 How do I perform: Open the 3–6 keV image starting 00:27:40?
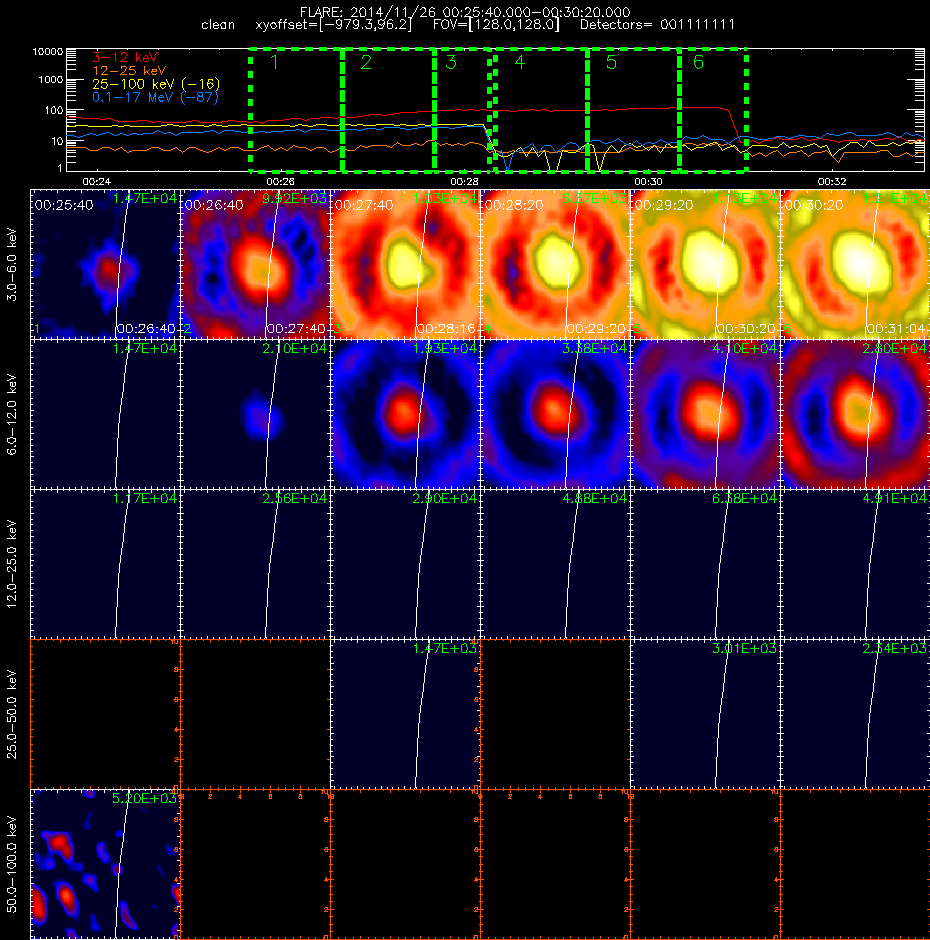pos(405,264)
